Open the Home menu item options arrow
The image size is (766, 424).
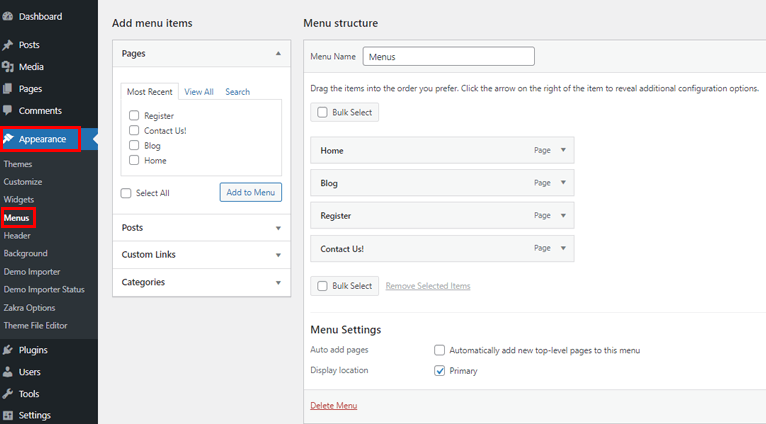(563, 151)
